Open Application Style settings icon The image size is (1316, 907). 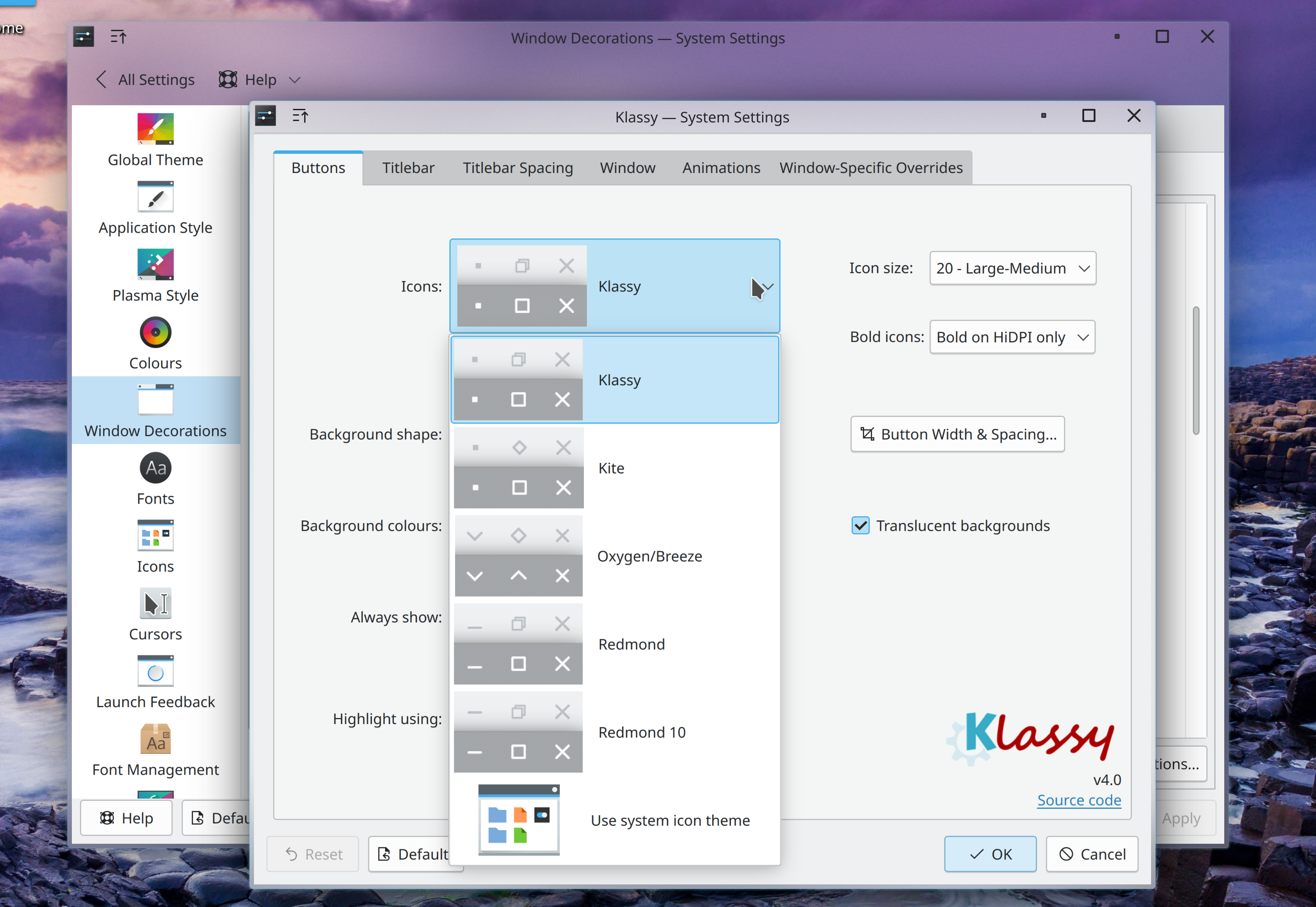point(155,196)
